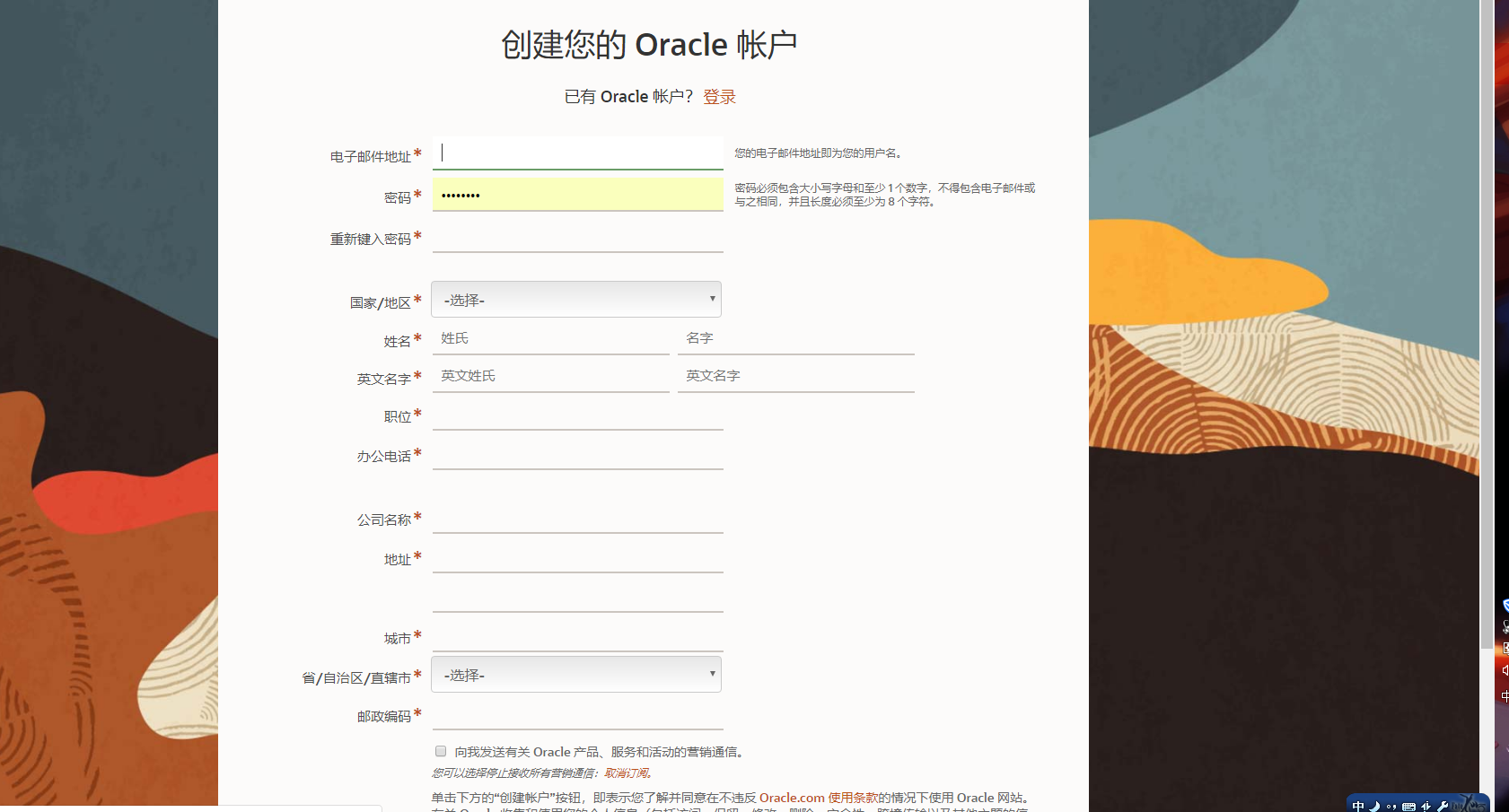The height and width of the screenshot is (812, 1509).
Task: Click the 办公电话 work phone field
Action: pos(577,454)
